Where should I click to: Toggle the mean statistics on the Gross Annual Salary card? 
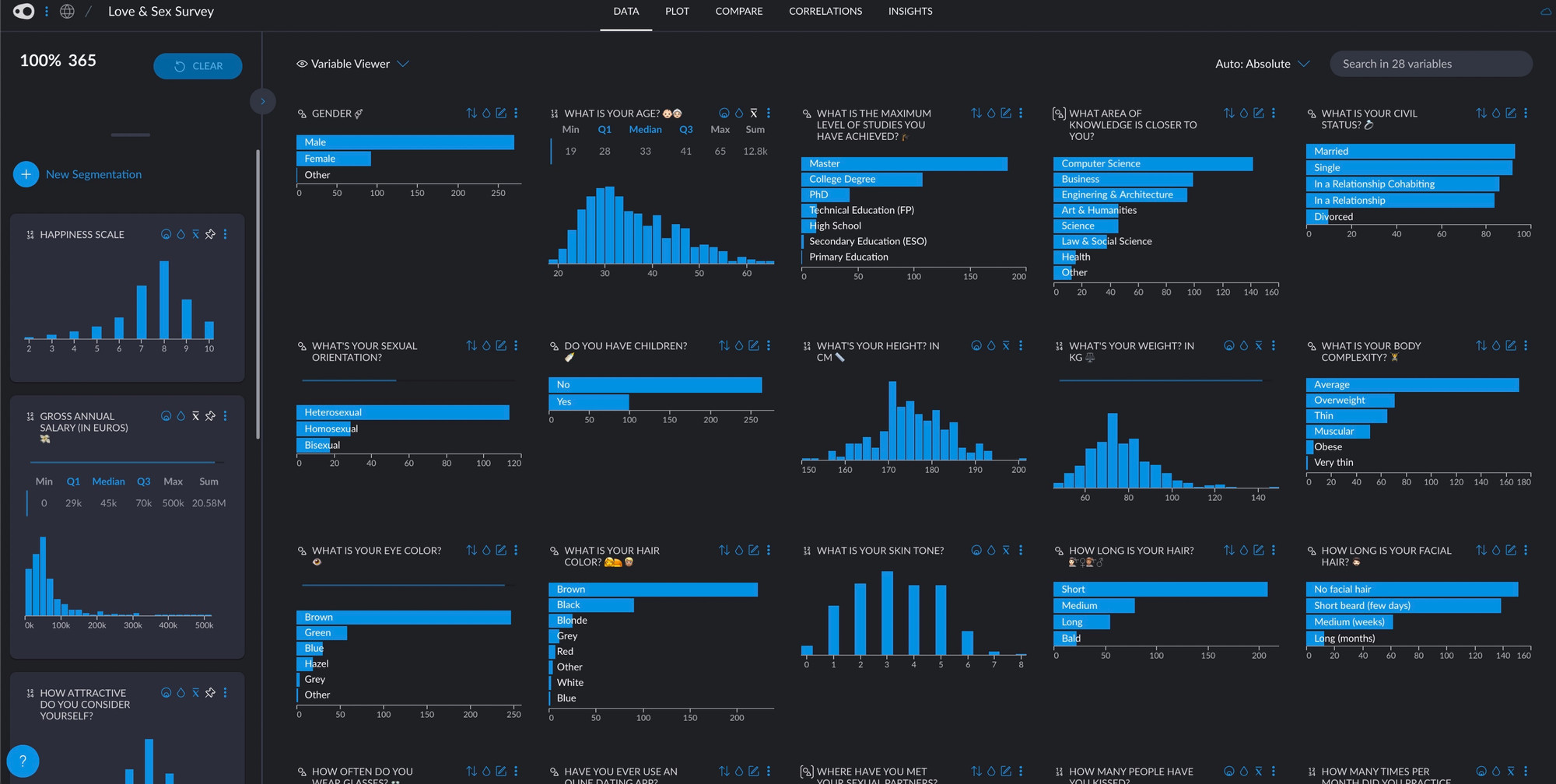[195, 416]
